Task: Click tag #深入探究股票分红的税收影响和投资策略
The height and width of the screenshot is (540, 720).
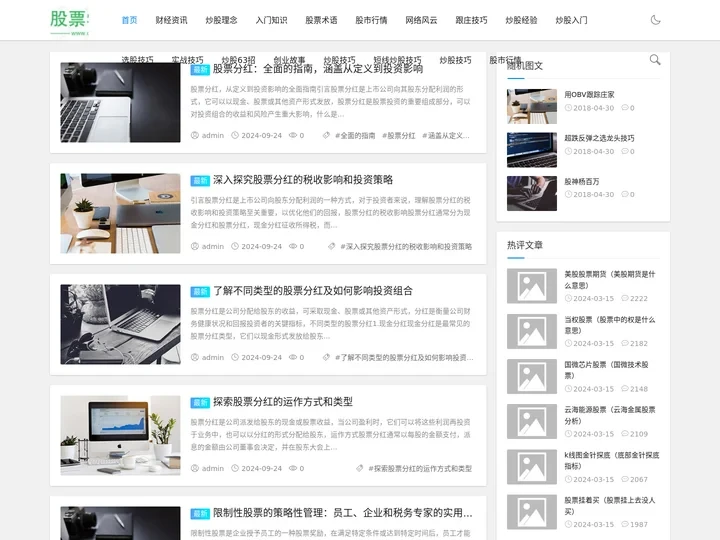Action: click(406, 247)
